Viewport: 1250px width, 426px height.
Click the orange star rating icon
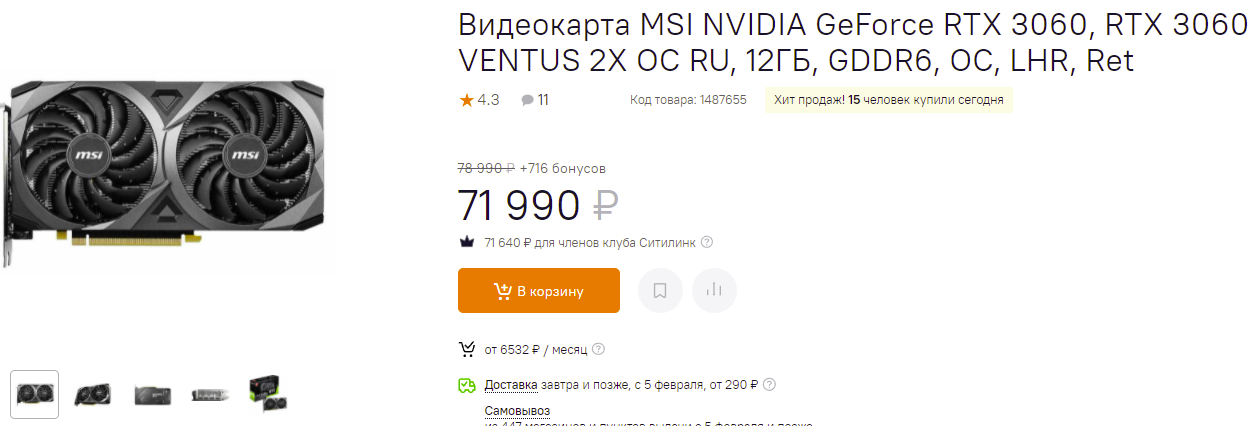pos(466,100)
